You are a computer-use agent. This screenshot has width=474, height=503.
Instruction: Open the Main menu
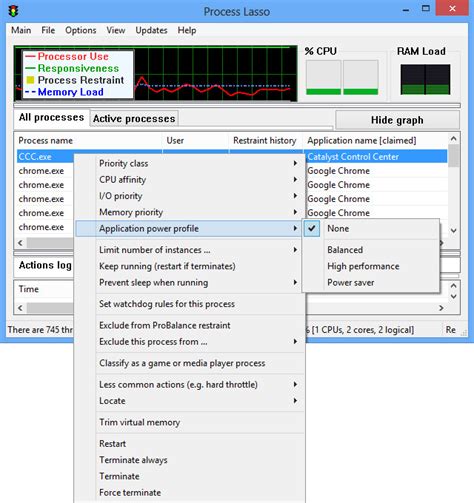(x=21, y=30)
